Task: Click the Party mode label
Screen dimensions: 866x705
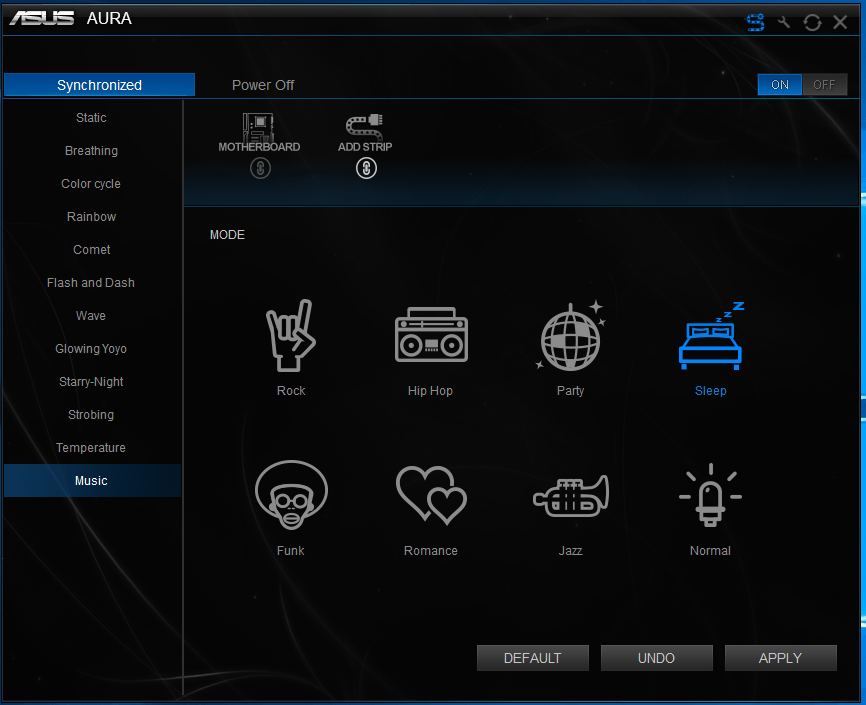Action: pyautogui.click(x=571, y=391)
